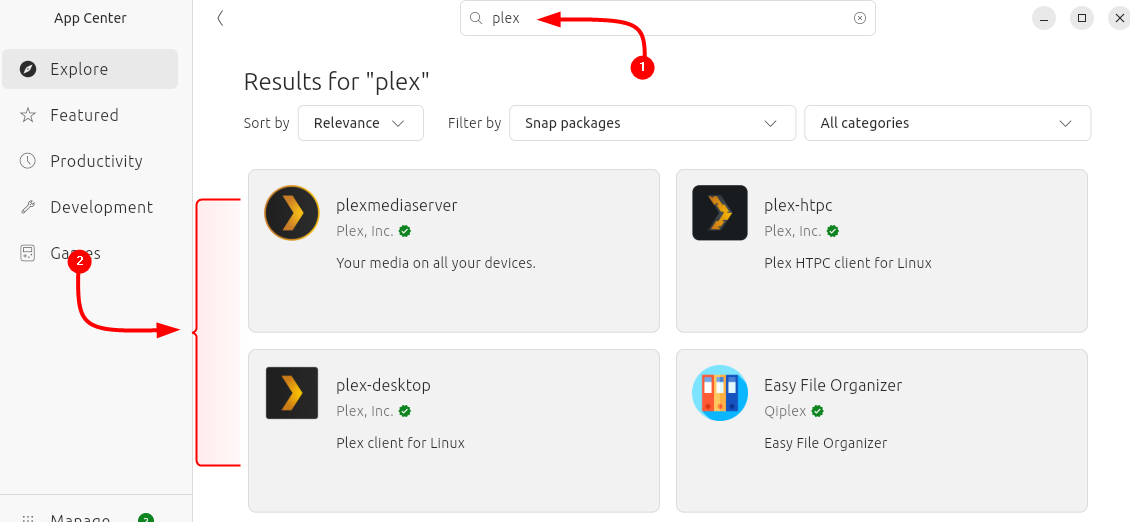Open the plexmediaserver result title
Image resolution: width=1130 pixels, height=522 pixels.
pyautogui.click(x=397, y=205)
